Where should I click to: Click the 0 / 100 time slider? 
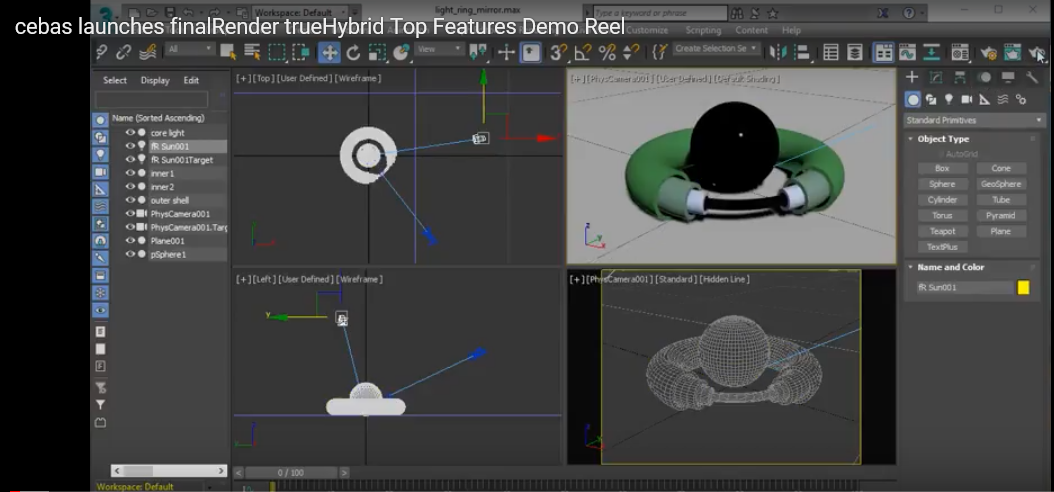click(290, 473)
